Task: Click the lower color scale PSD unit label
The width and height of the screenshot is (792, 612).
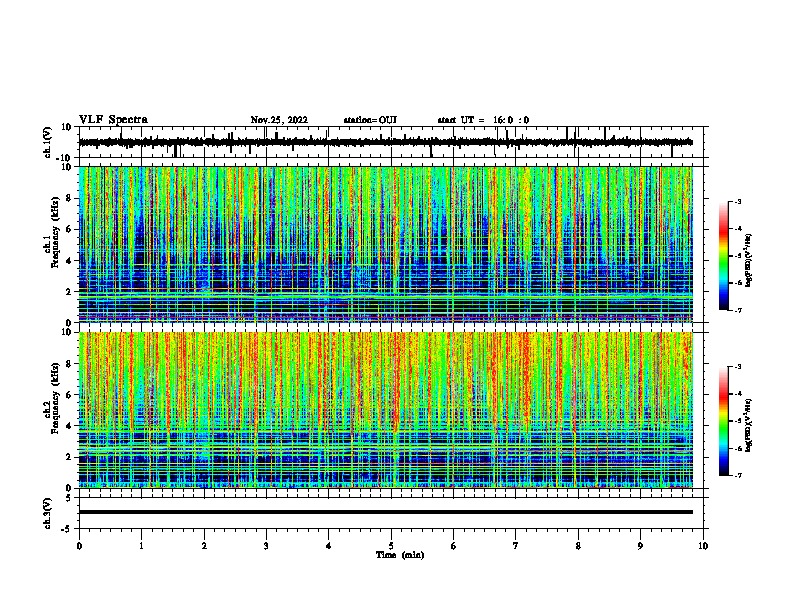Action: tap(748, 425)
